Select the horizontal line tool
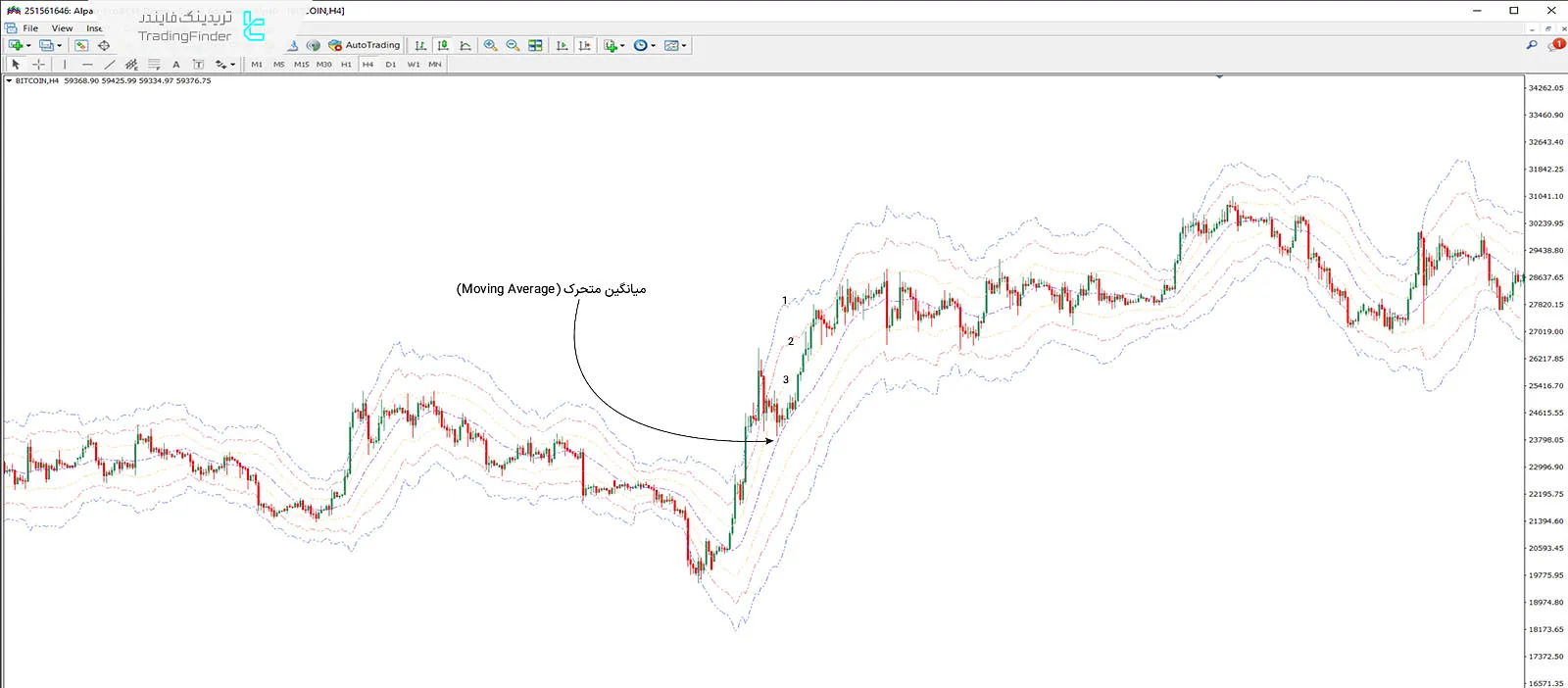1568x688 pixels. 87,65
